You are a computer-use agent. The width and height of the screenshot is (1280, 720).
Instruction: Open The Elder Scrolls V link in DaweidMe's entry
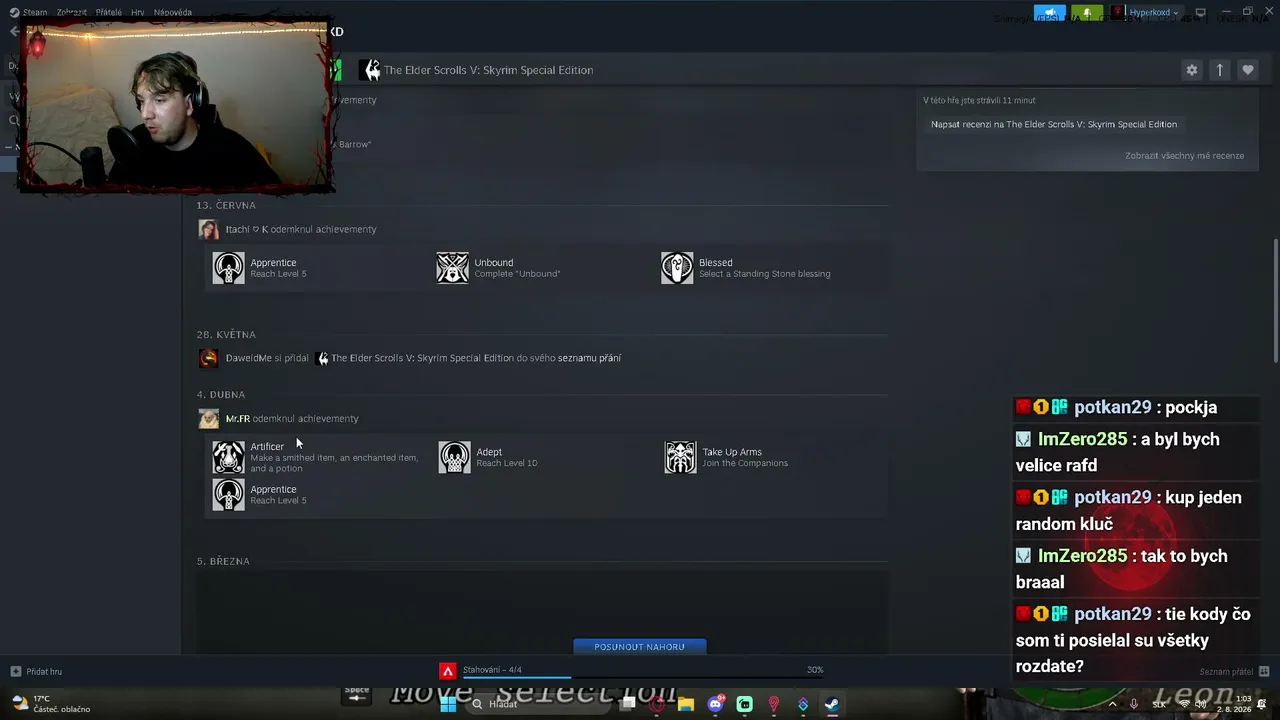click(x=423, y=358)
